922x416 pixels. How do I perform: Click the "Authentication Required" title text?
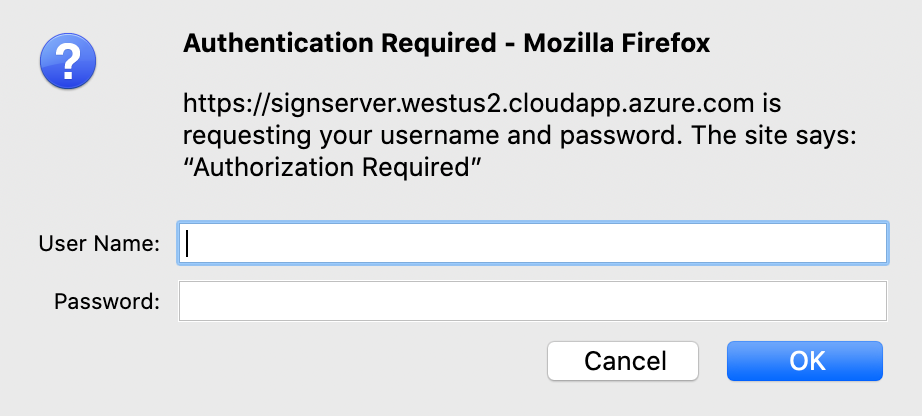pyautogui.click(x=340, y=44)
